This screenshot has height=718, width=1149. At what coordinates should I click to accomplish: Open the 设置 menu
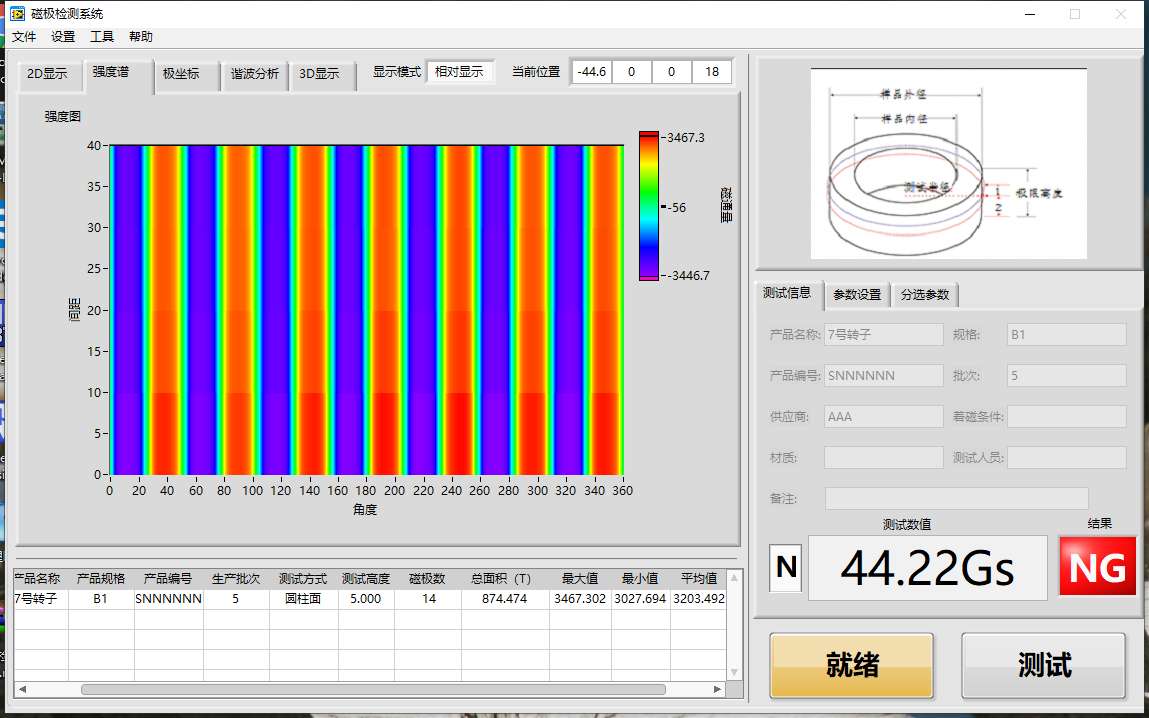pos(62,36)
